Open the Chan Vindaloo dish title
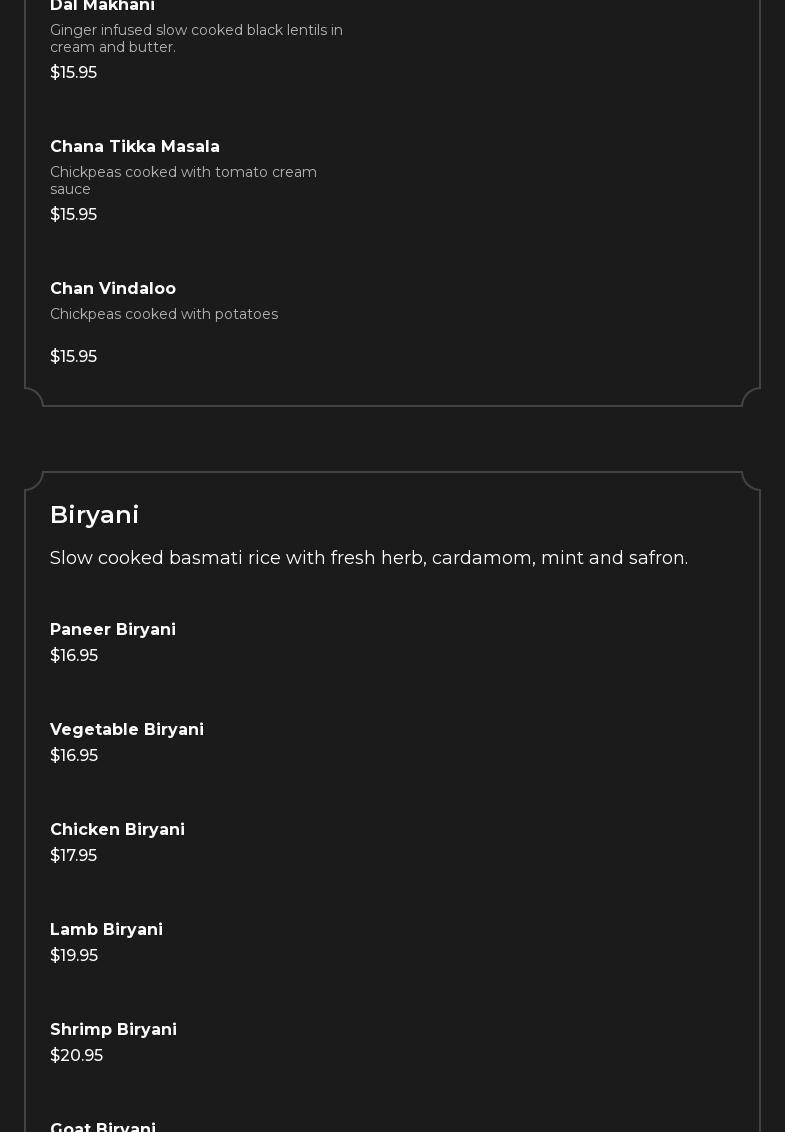The height and width of the screenshot is (1132, 785). 113,289
